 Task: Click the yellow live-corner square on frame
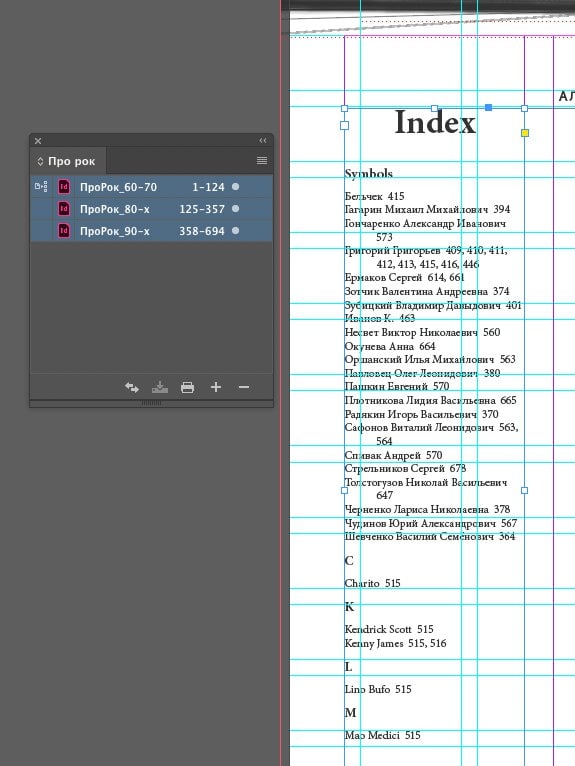(x=525, y=132)
